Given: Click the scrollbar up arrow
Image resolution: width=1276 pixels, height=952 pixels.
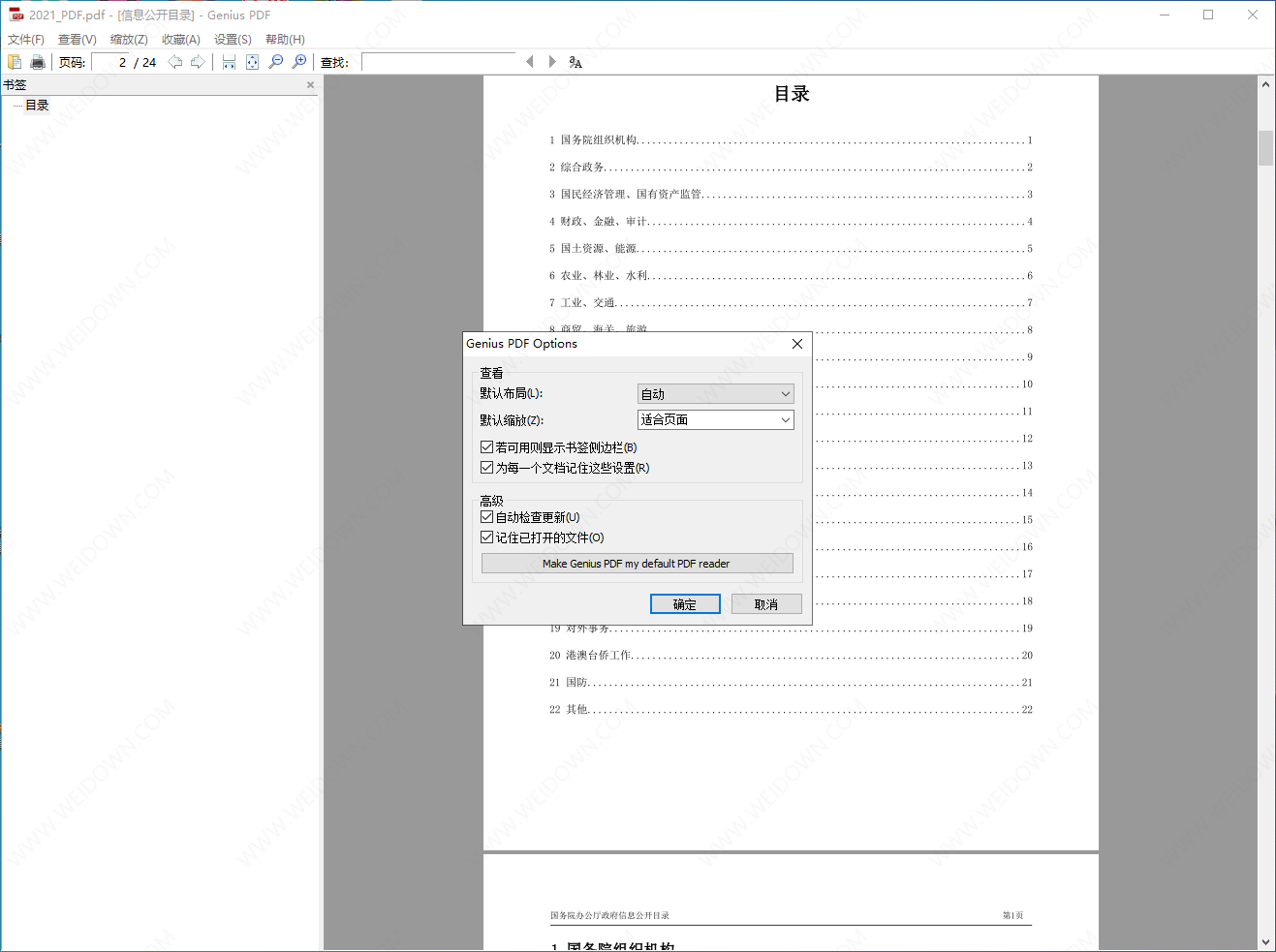Looking at the screenshot, I should click(1265, 84).
